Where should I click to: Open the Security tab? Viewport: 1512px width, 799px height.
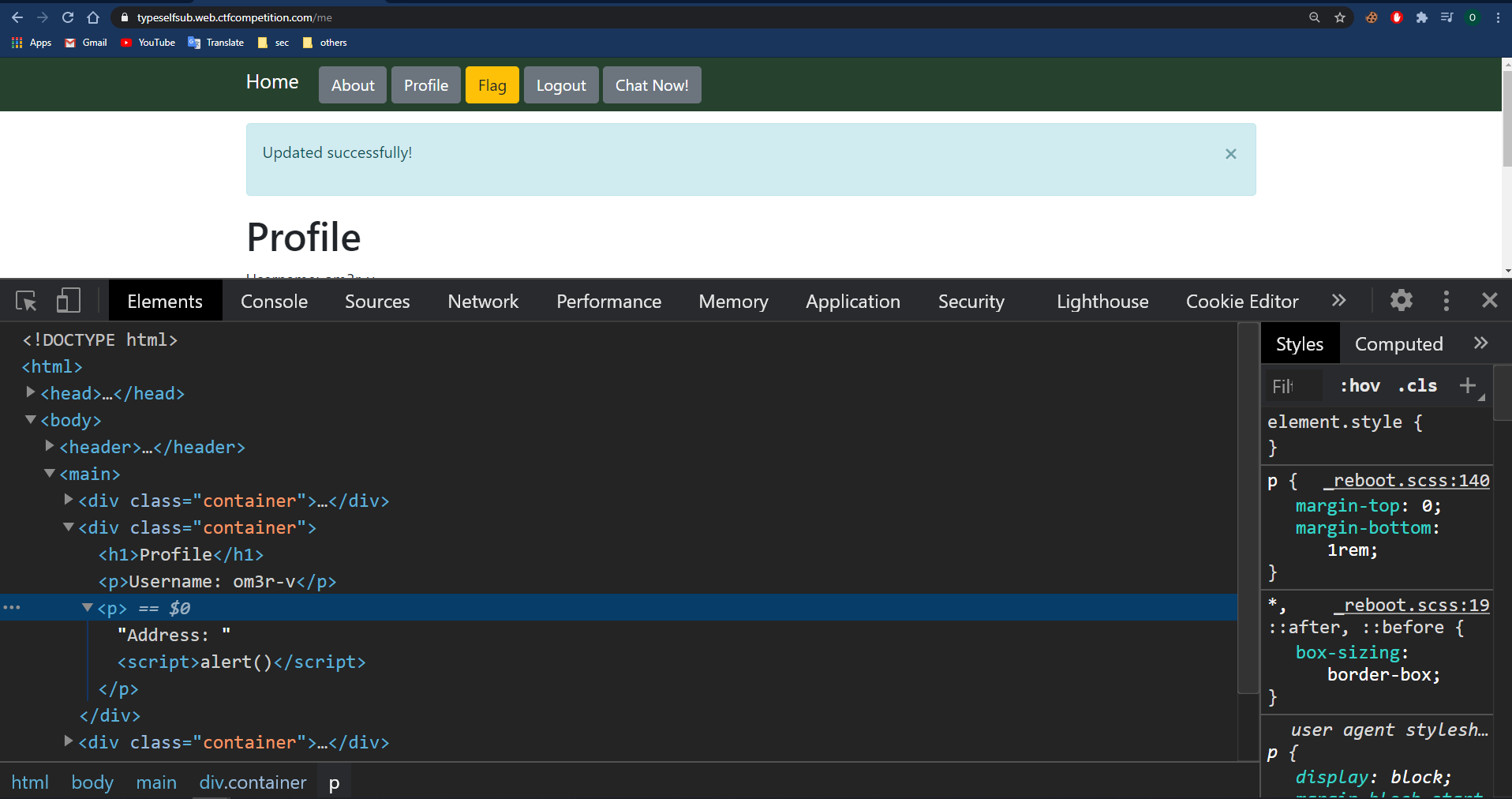coord(971,301)
